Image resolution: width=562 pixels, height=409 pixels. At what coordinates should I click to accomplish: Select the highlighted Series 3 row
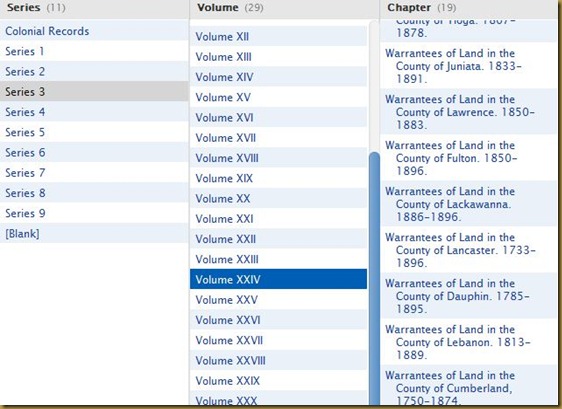tap(94, 91)
